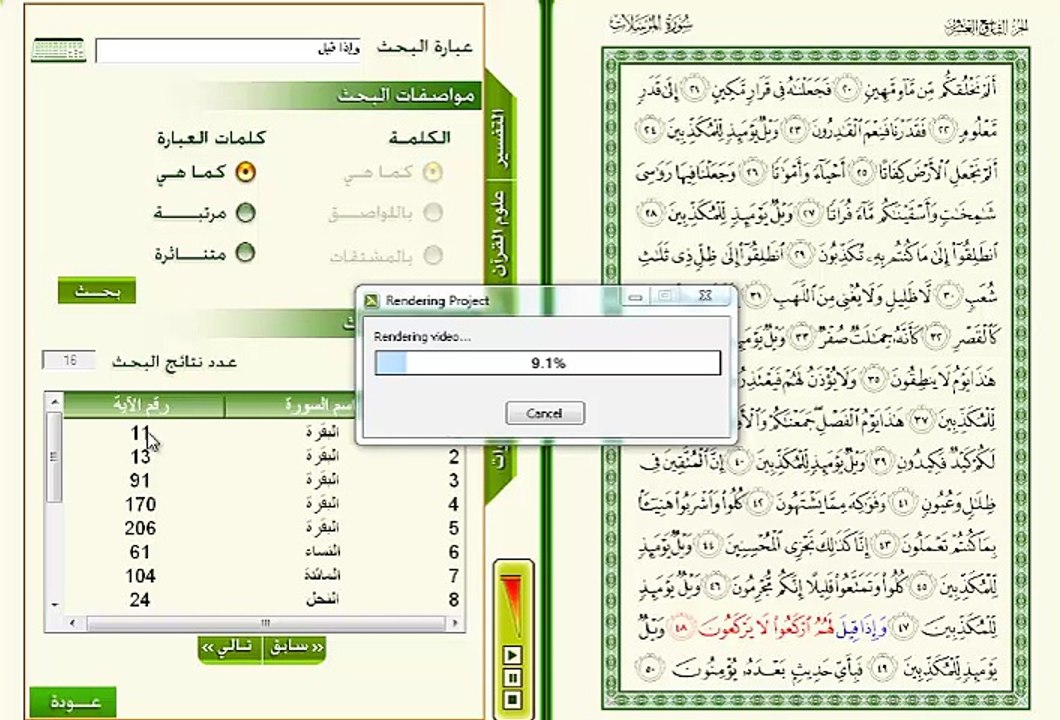
Task: Click the pause button in audio panel
Action: [512, 677]
